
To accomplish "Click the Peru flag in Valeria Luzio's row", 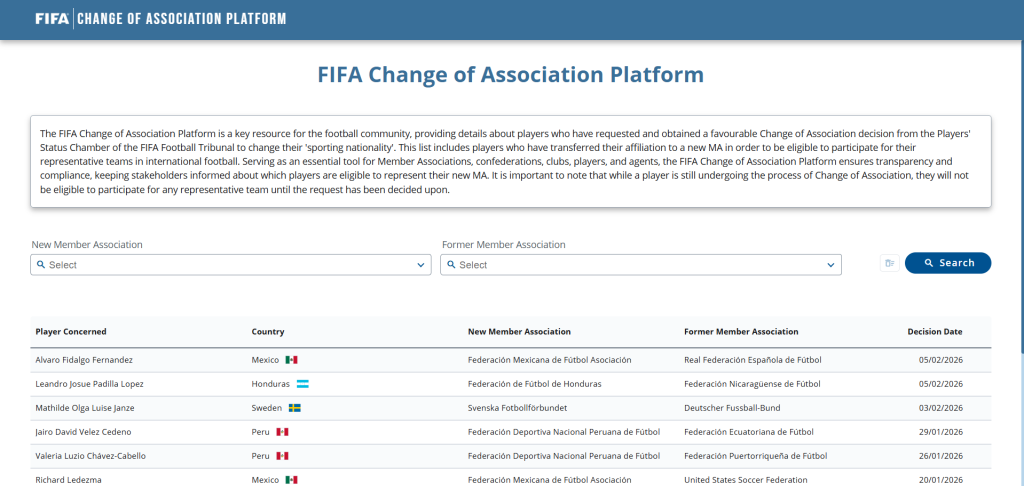I will click(282, 456).
